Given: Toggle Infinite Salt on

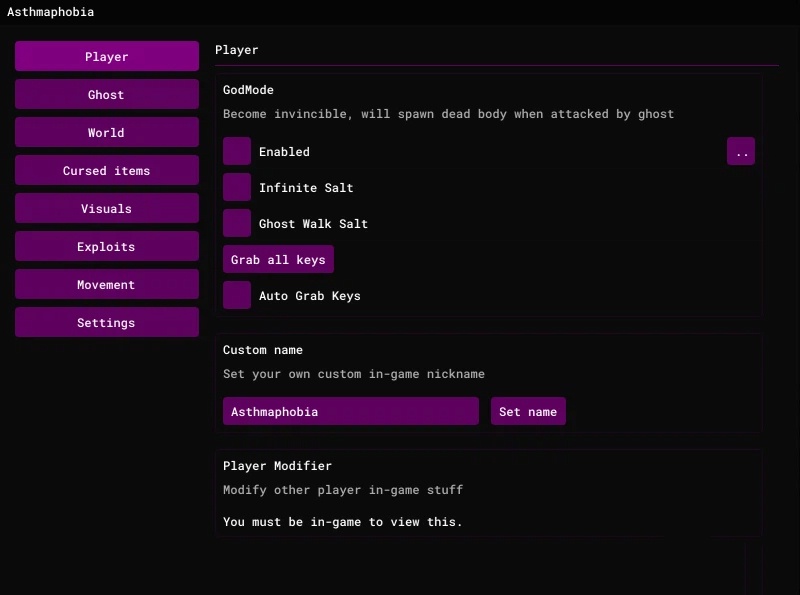Looking at the screenshot, I should coord(236,187).
